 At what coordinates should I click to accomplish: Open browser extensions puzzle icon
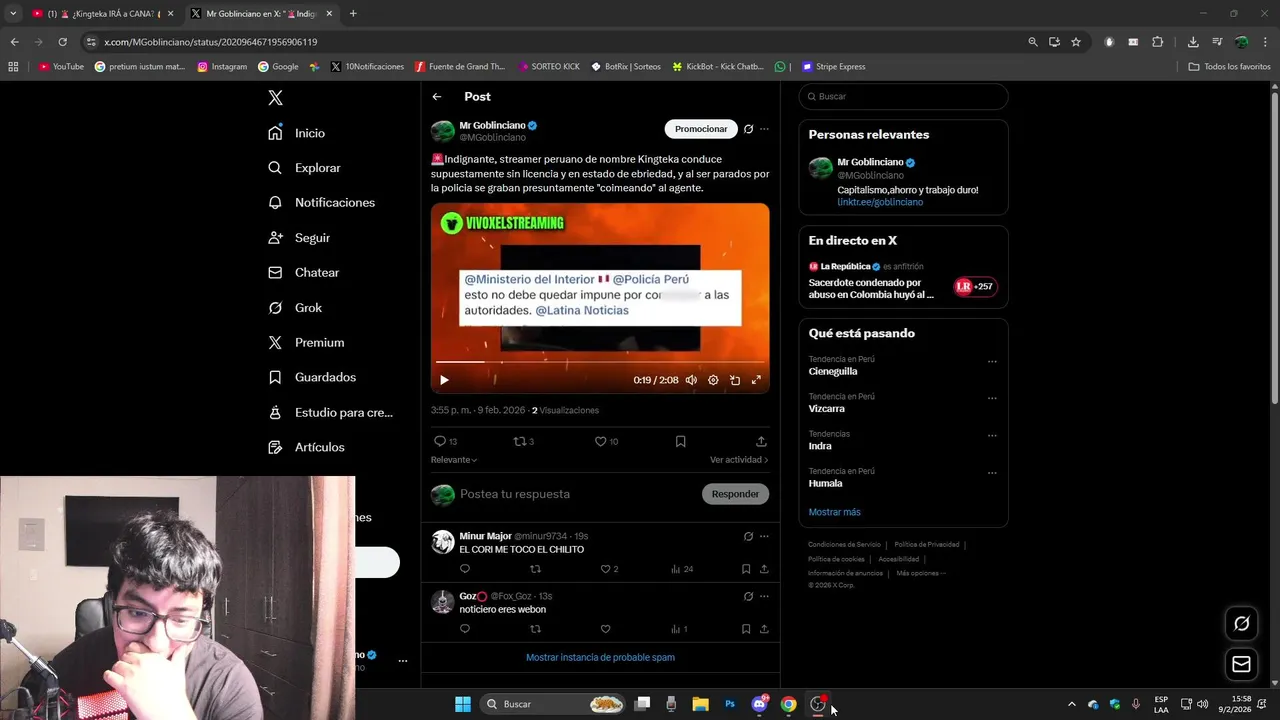pos(1158,42)
